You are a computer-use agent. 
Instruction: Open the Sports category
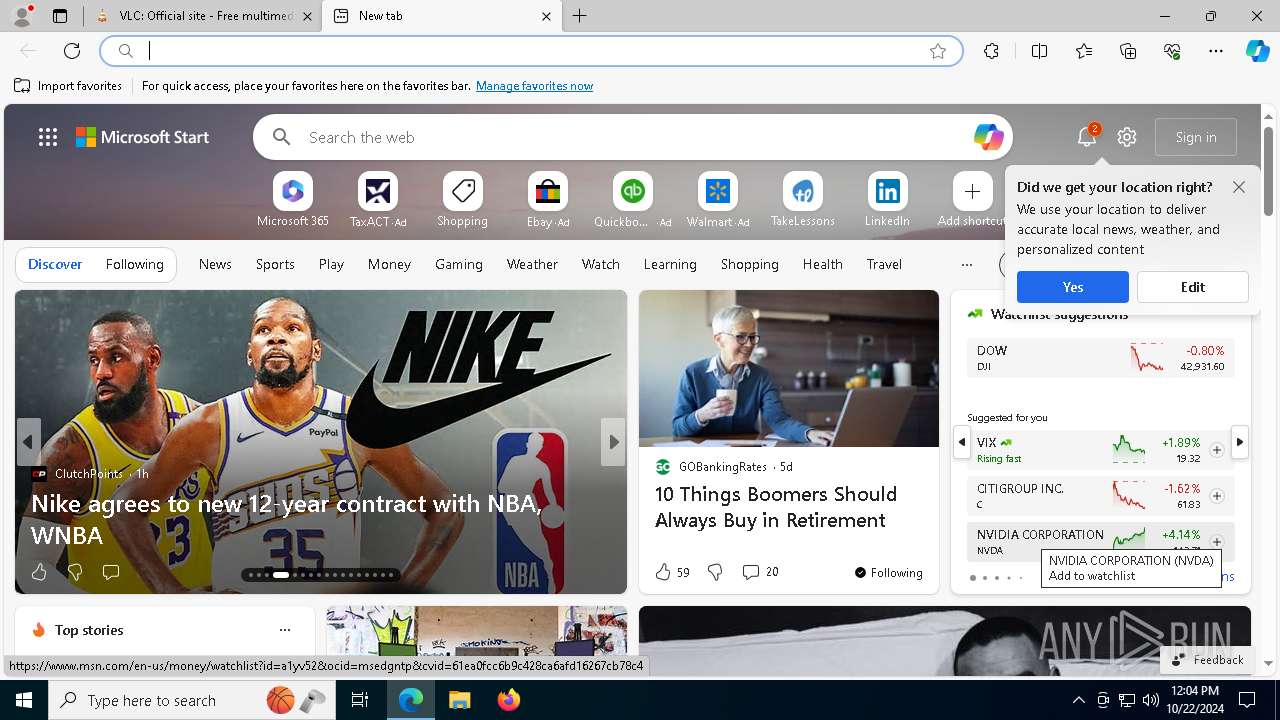click(275, 265)
